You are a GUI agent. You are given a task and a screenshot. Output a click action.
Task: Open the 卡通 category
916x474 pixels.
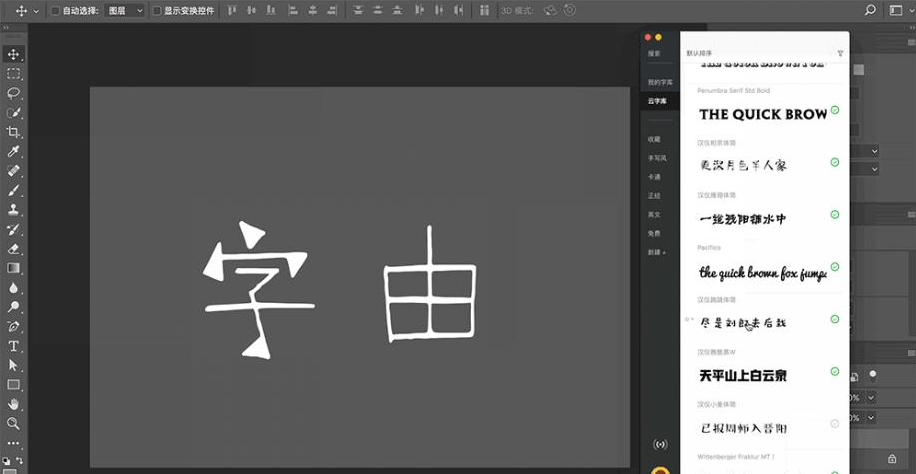click(654, 177)
